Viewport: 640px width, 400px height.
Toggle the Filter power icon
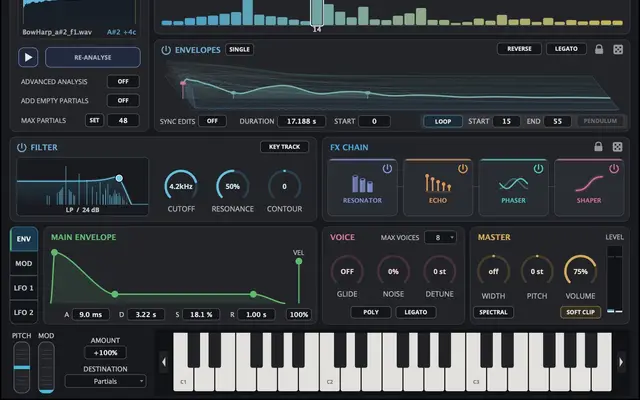21,147
